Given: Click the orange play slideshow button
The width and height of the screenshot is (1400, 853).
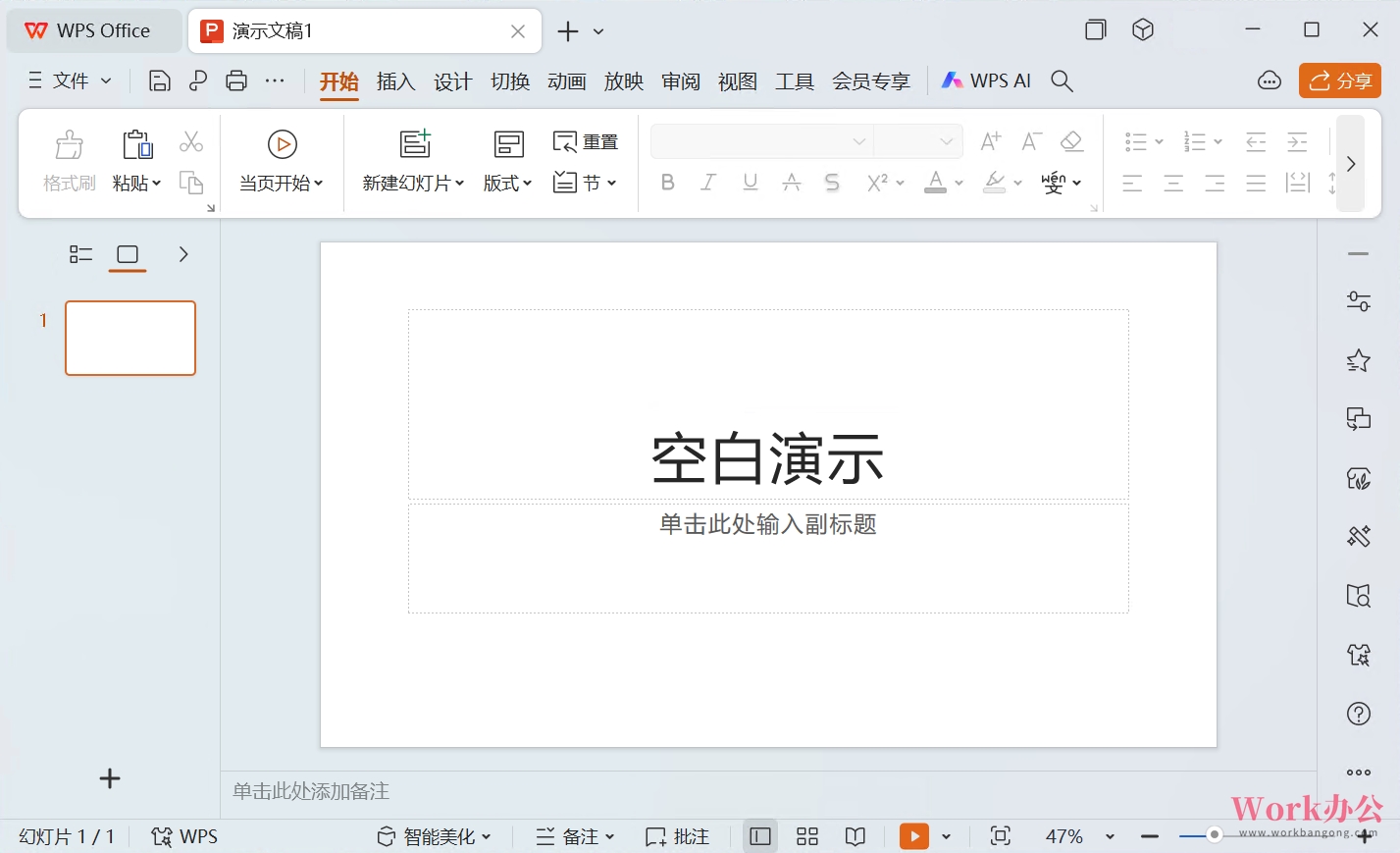Looking at the screenshot, I should point(914,836).
